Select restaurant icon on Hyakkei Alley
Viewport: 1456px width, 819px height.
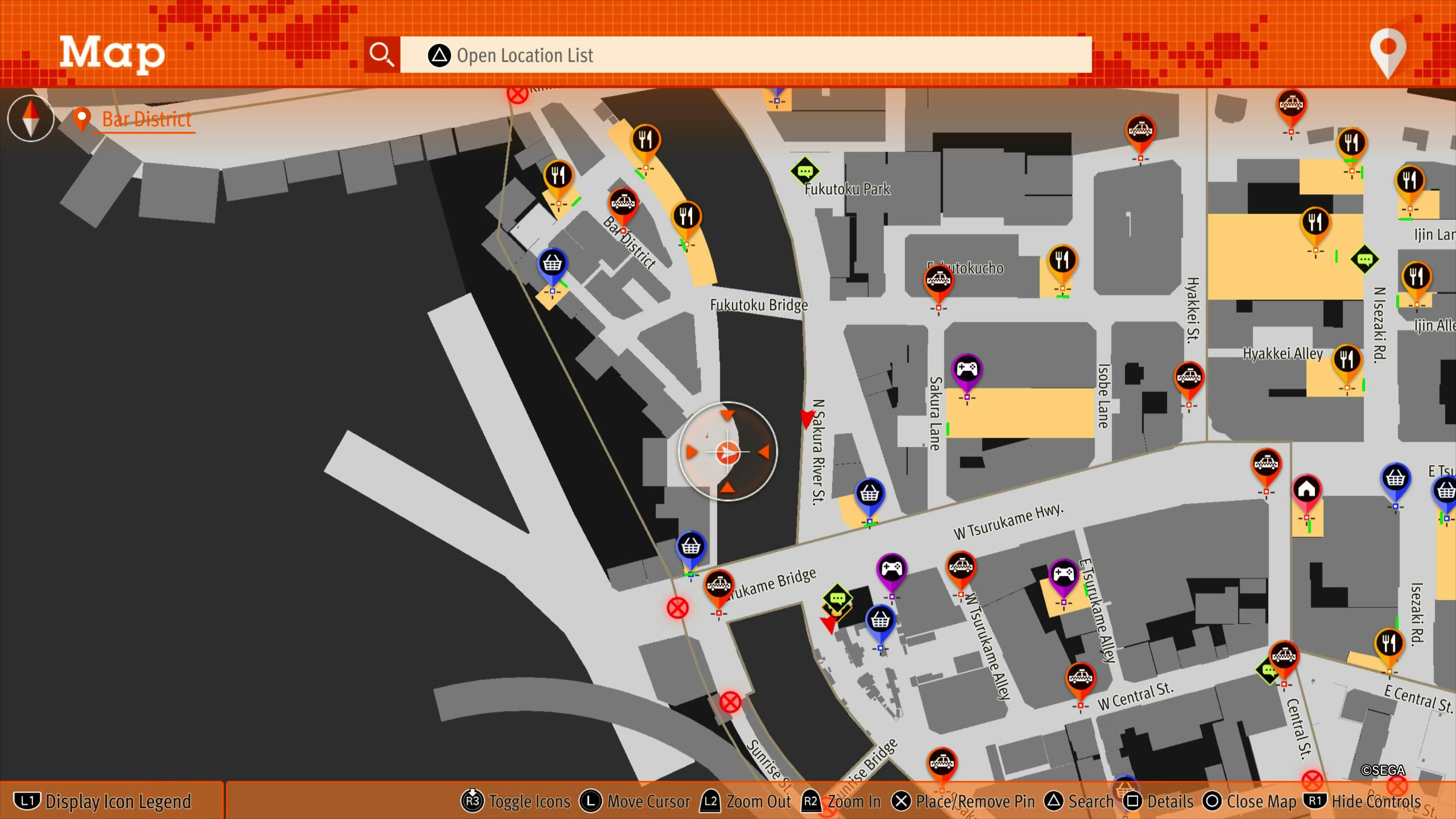pyautogui.click(x=1346, y=359)
